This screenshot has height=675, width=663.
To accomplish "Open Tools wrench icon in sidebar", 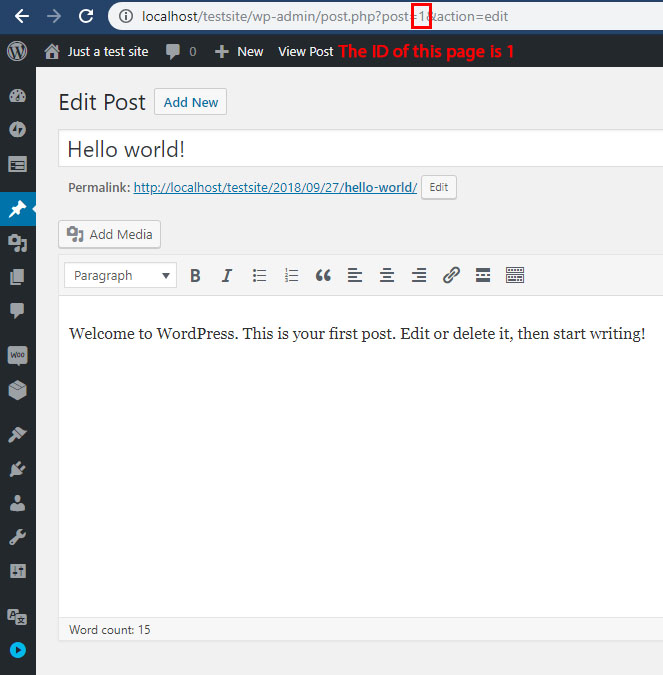I will click(x=18, y=537).
